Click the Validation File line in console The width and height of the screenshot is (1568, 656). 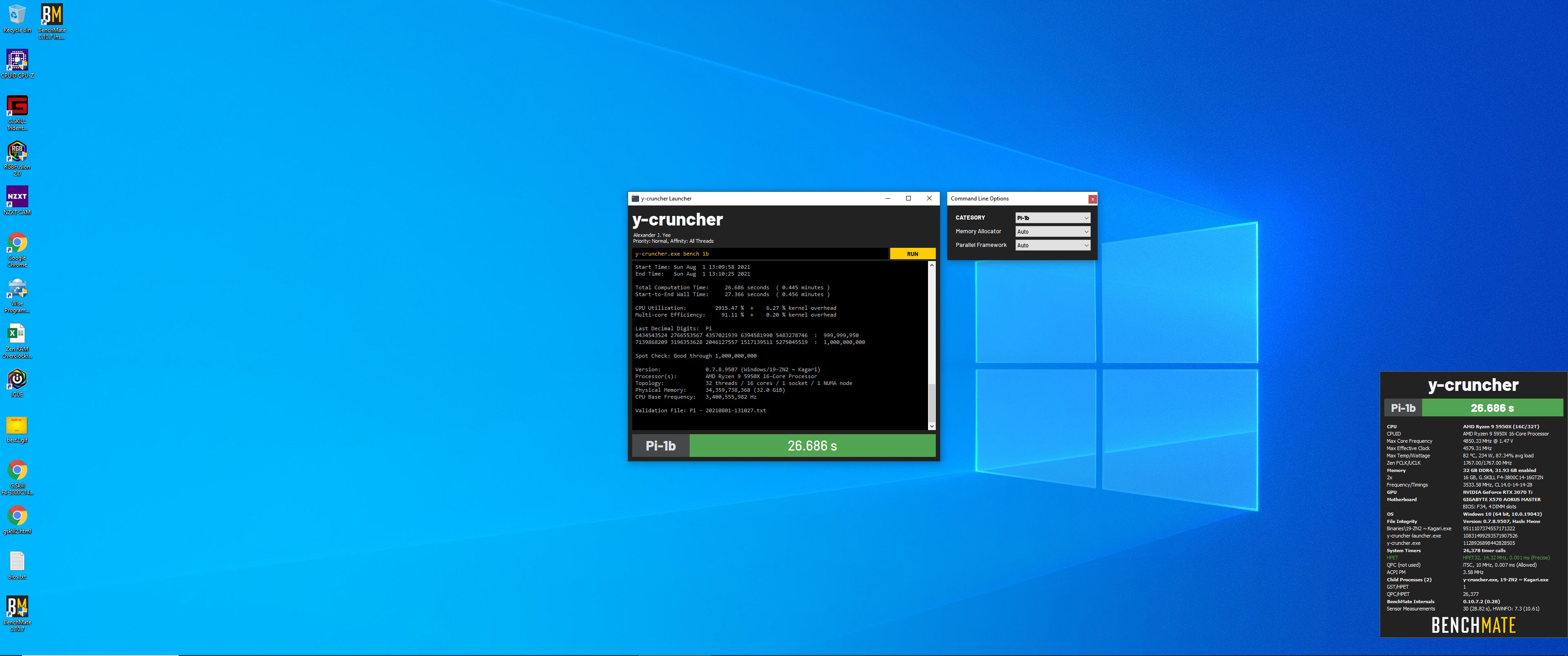[x=701, y=411]
